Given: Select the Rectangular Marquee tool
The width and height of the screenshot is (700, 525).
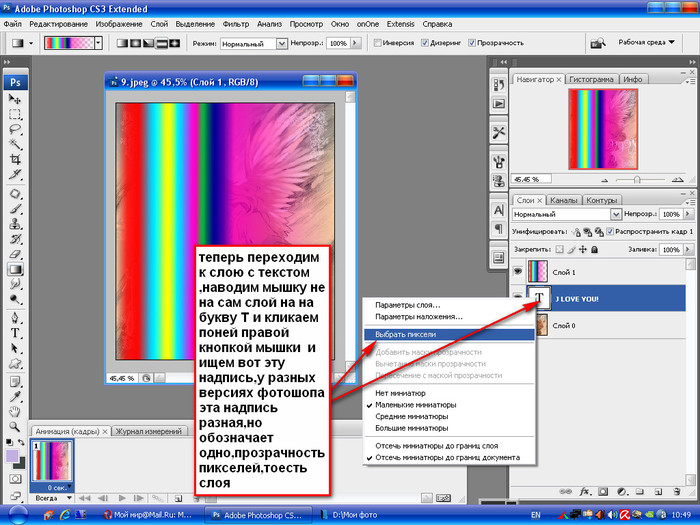Looking at the screenshot, I should pos(15,114).
